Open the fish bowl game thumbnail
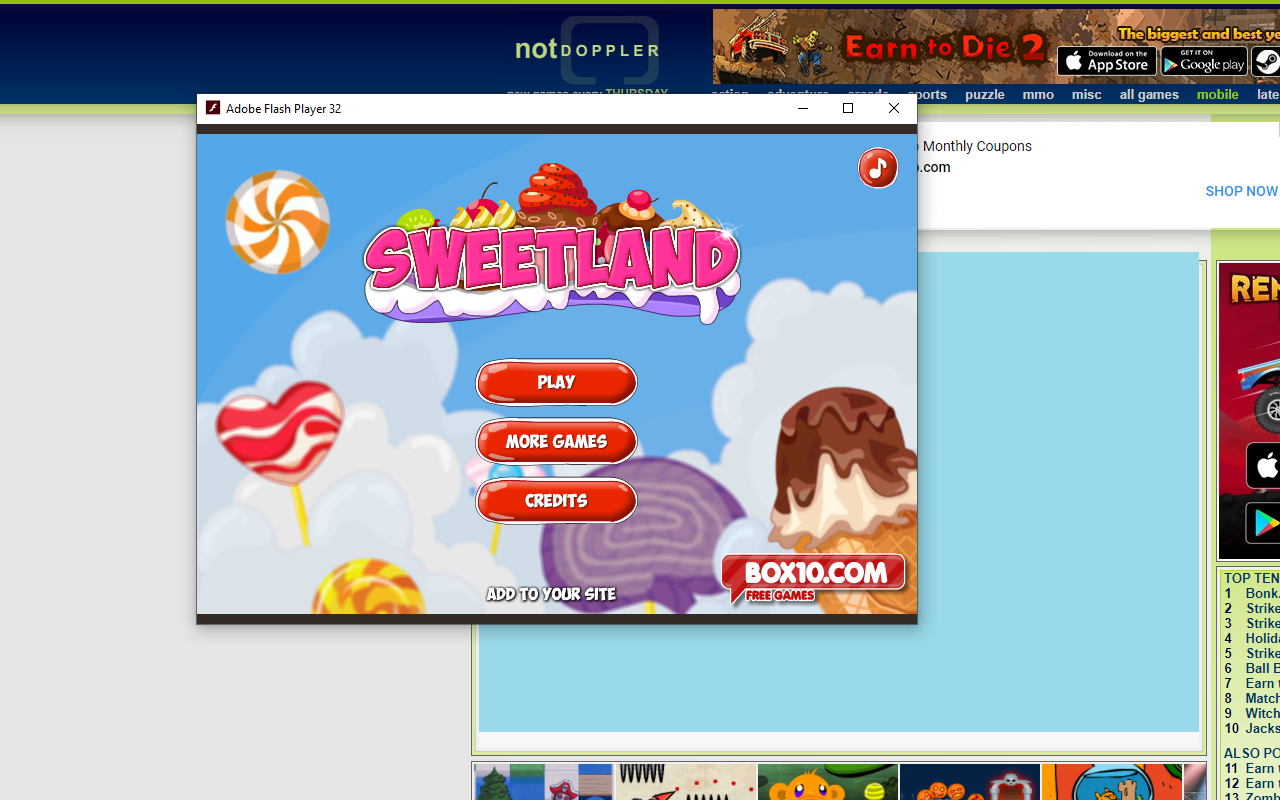The width and height of the screenshot is (1280, 800). click(1111, 782)
